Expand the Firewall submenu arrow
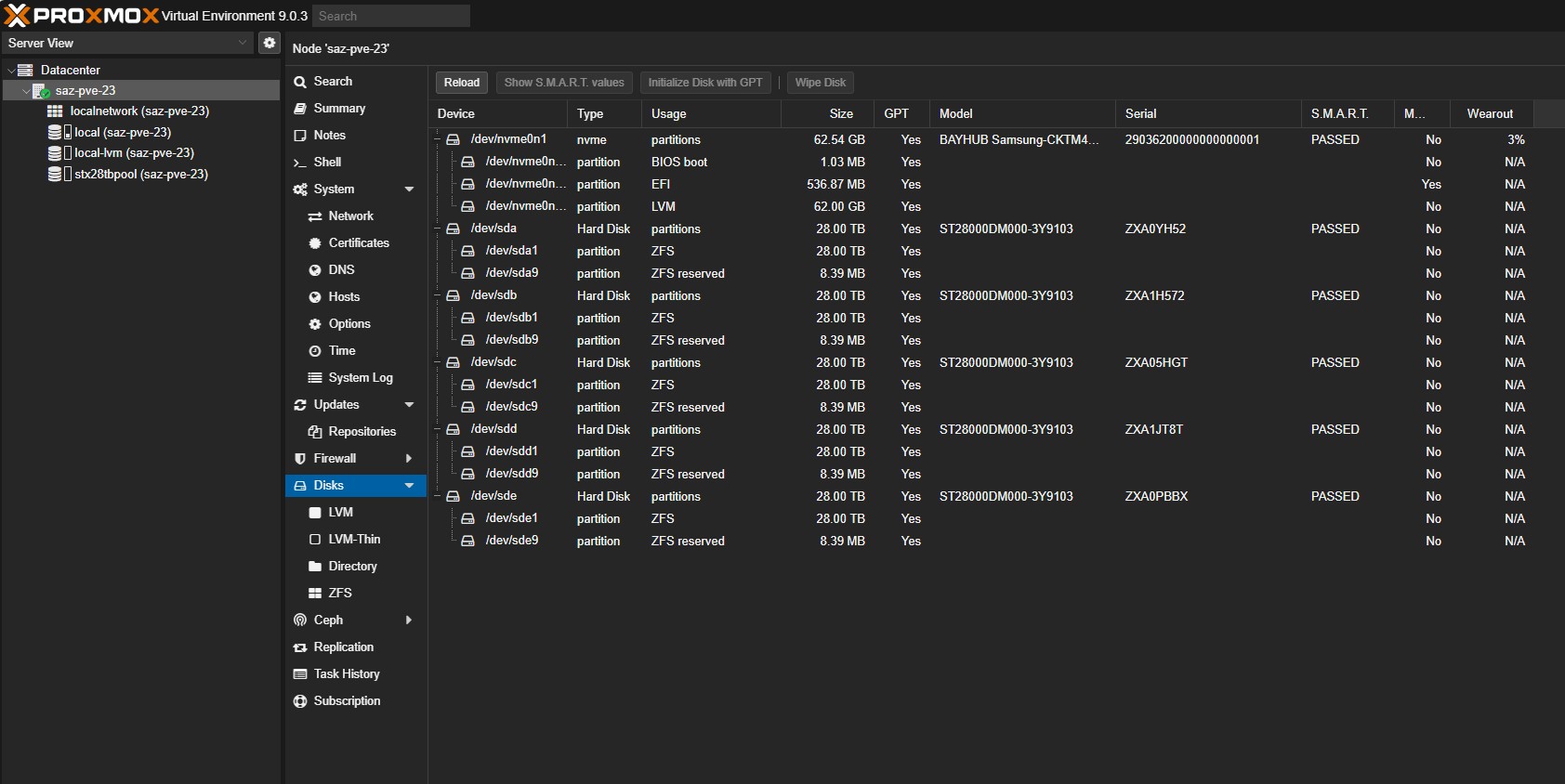Image resolution: width=1565 pixels, height=784 pixels. (409, 459)
